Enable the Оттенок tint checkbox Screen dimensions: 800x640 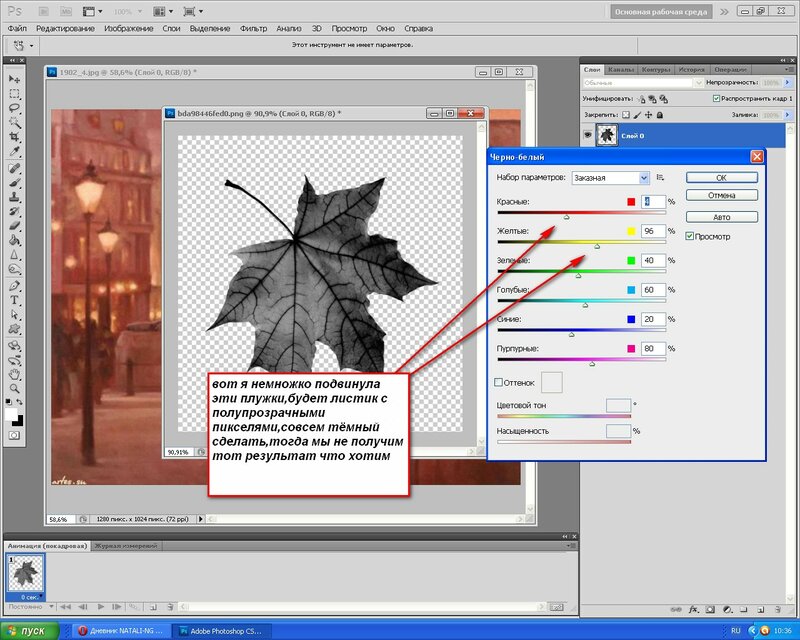499,382
